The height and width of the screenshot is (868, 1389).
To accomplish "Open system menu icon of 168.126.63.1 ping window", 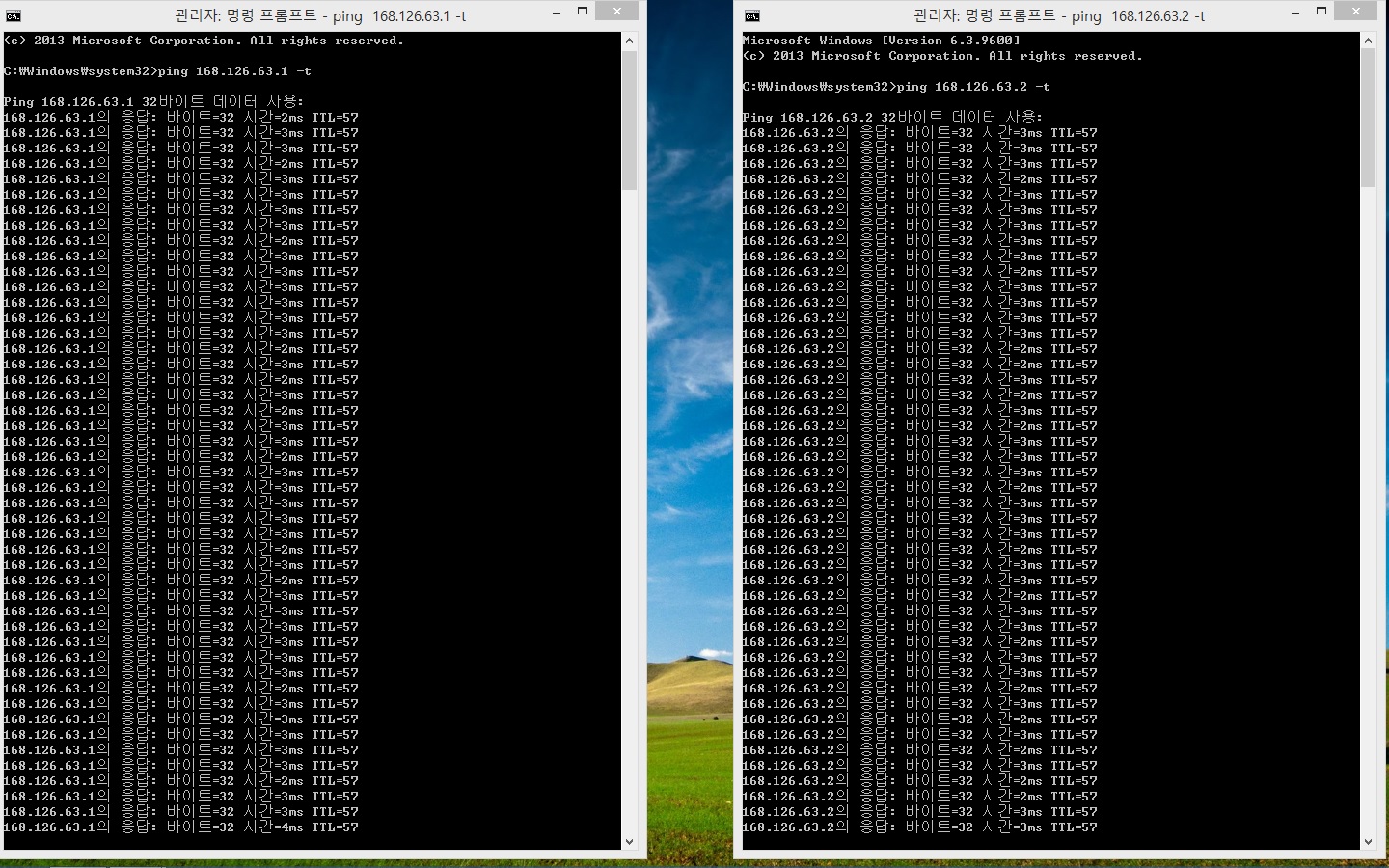I will tap(14, 16).
